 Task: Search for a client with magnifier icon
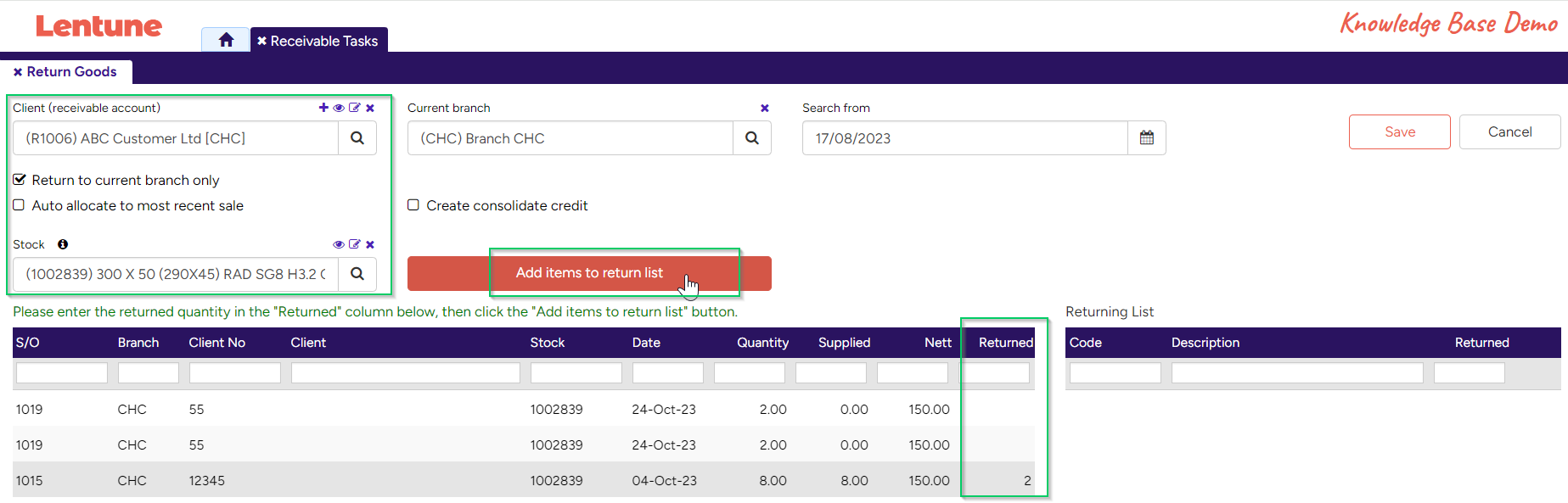(x=357, y=137)
